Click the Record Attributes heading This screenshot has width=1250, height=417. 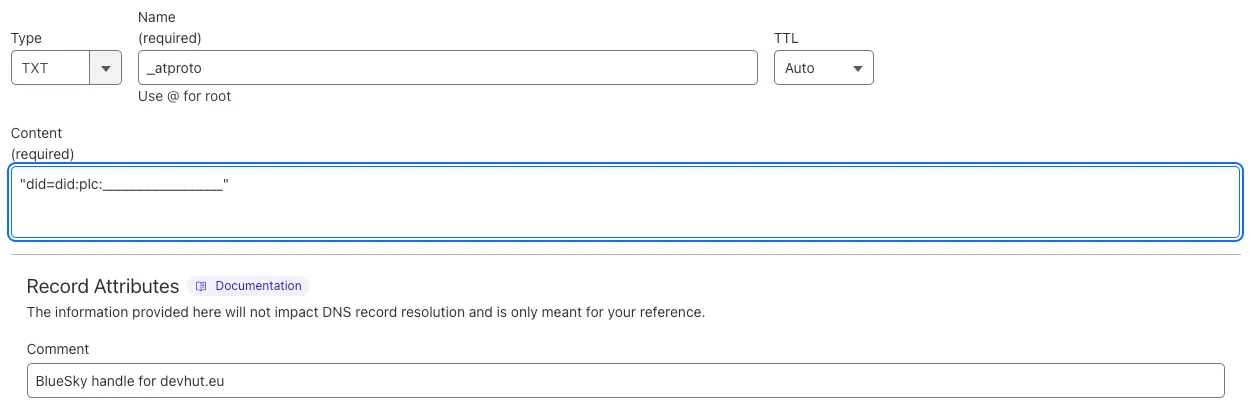coord(103,286)
